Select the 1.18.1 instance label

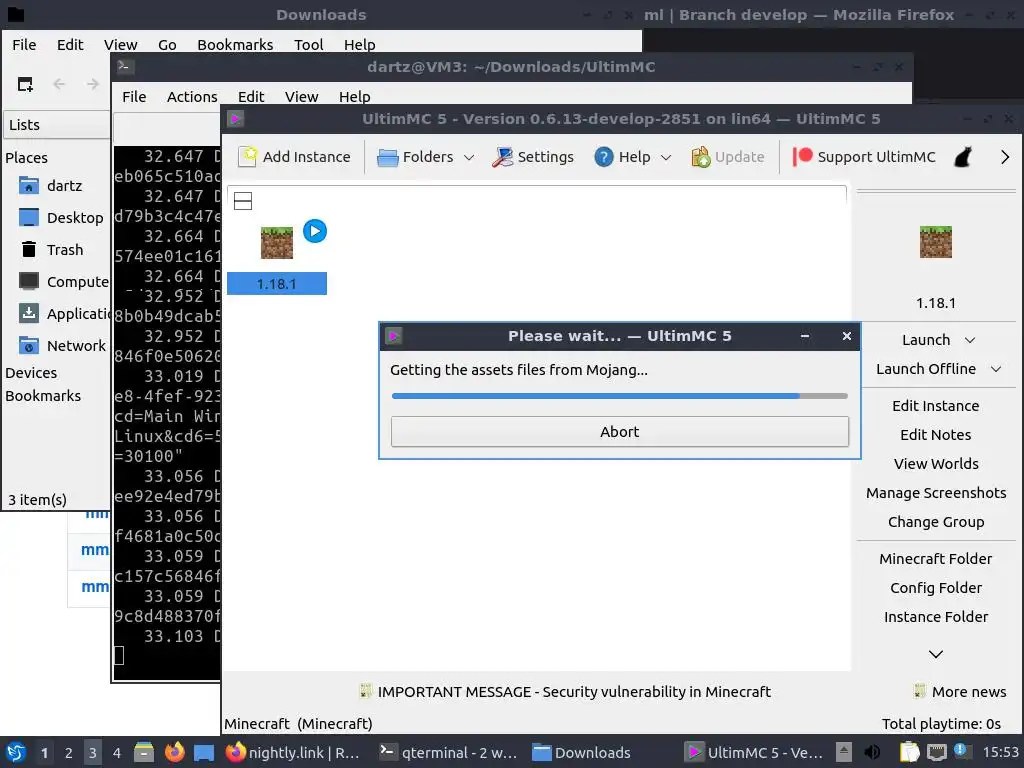277,284
